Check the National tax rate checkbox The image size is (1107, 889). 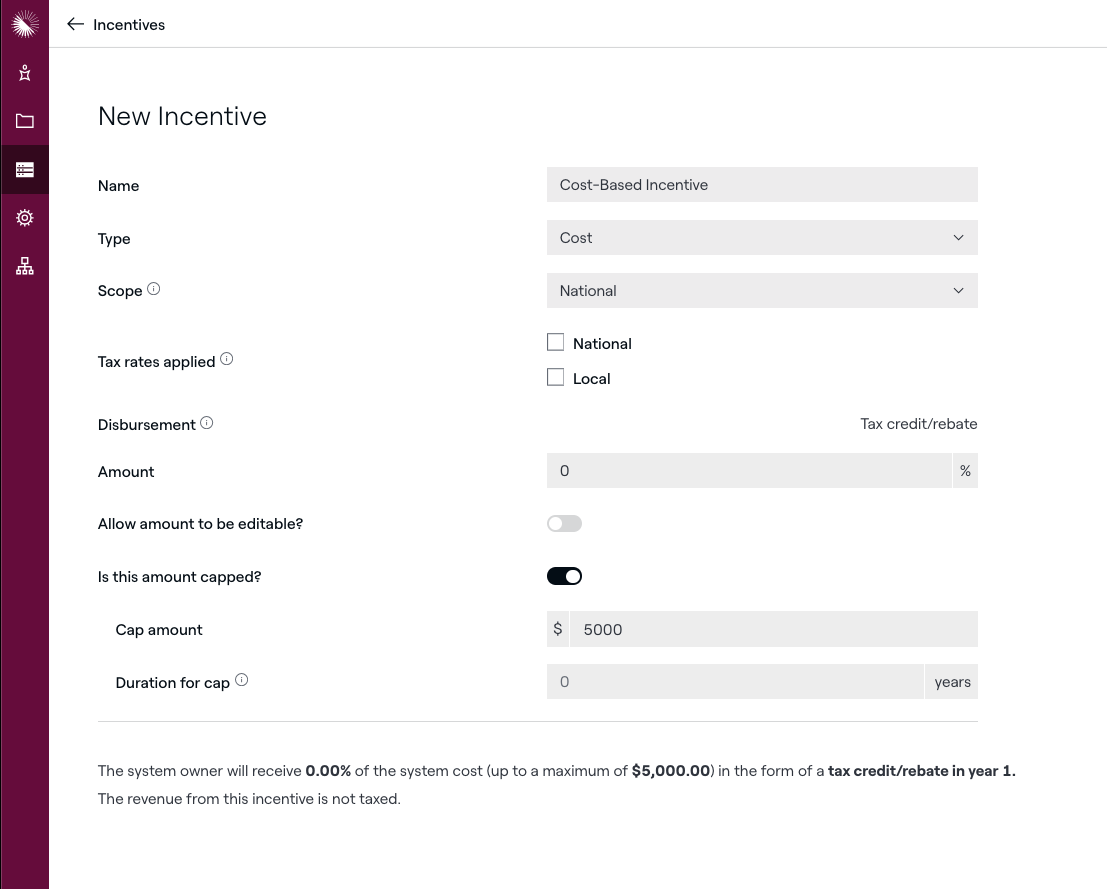[556, 343]
